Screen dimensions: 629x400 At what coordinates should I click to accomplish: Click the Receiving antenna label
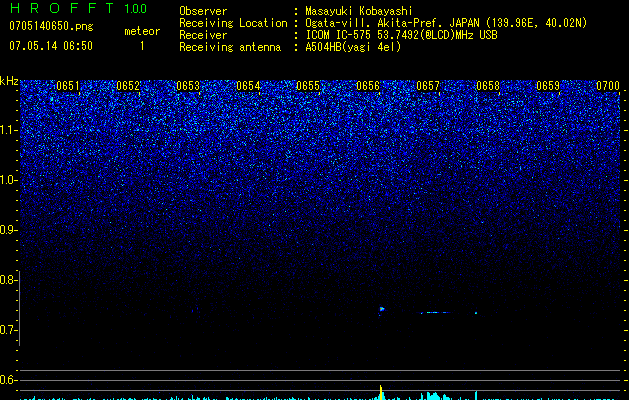[x=230, y=47]
